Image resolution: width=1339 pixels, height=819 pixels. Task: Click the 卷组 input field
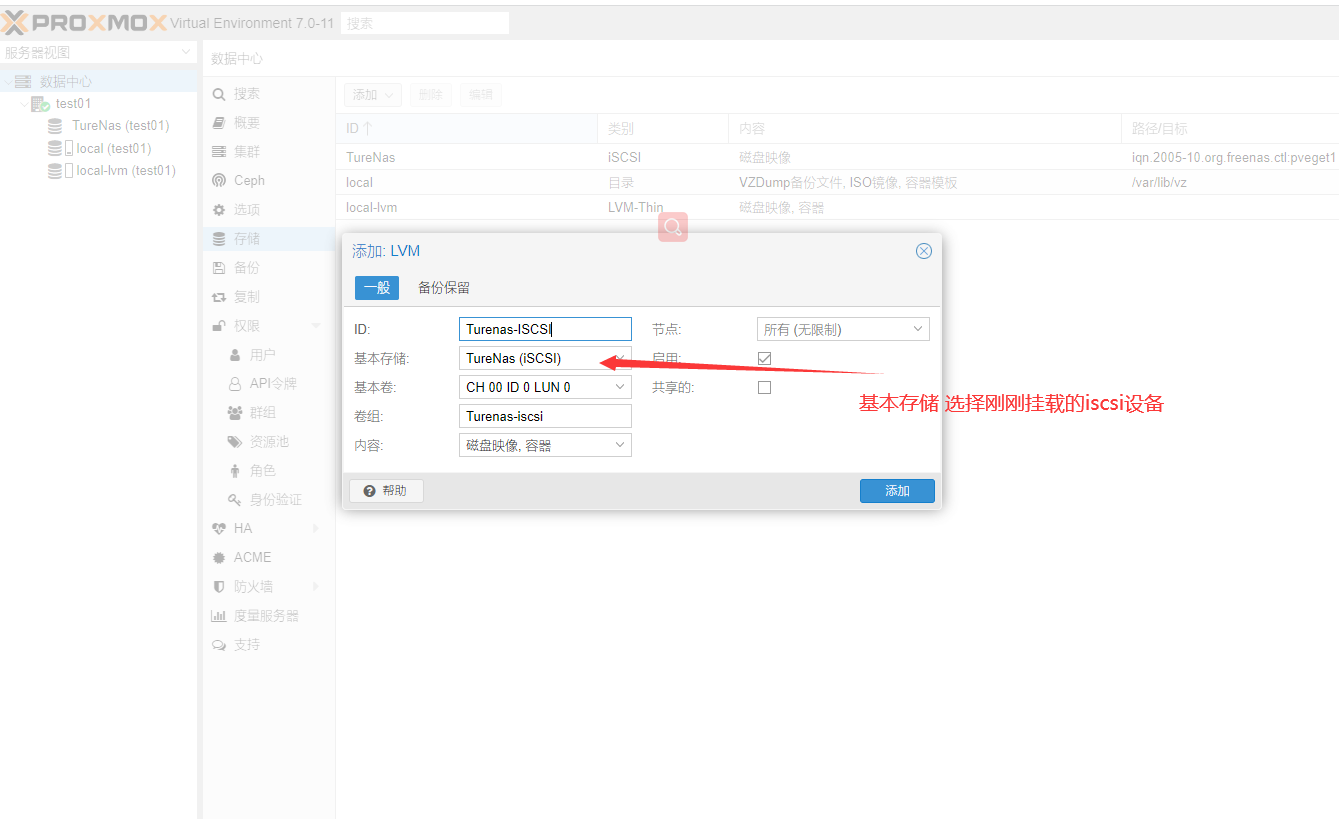545,416
